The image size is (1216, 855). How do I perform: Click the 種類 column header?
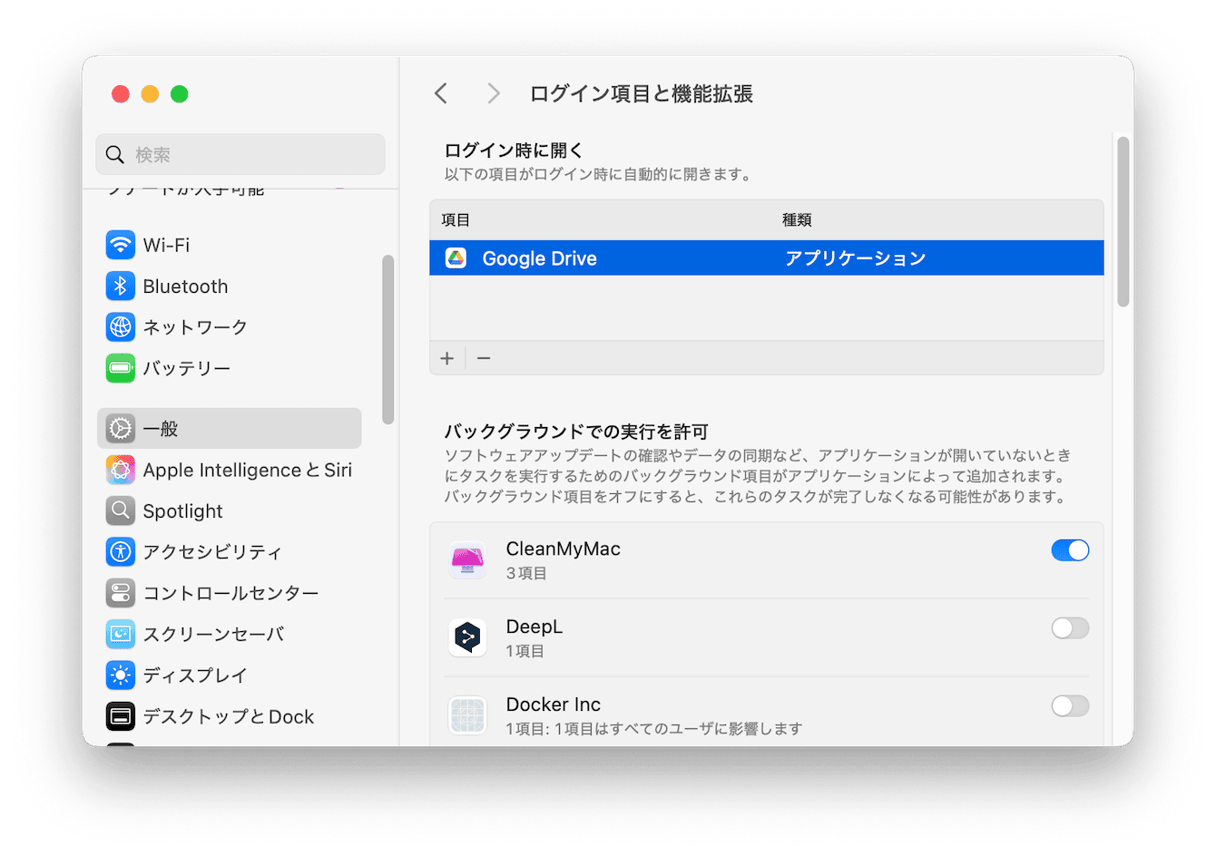(x=797, y=220)
